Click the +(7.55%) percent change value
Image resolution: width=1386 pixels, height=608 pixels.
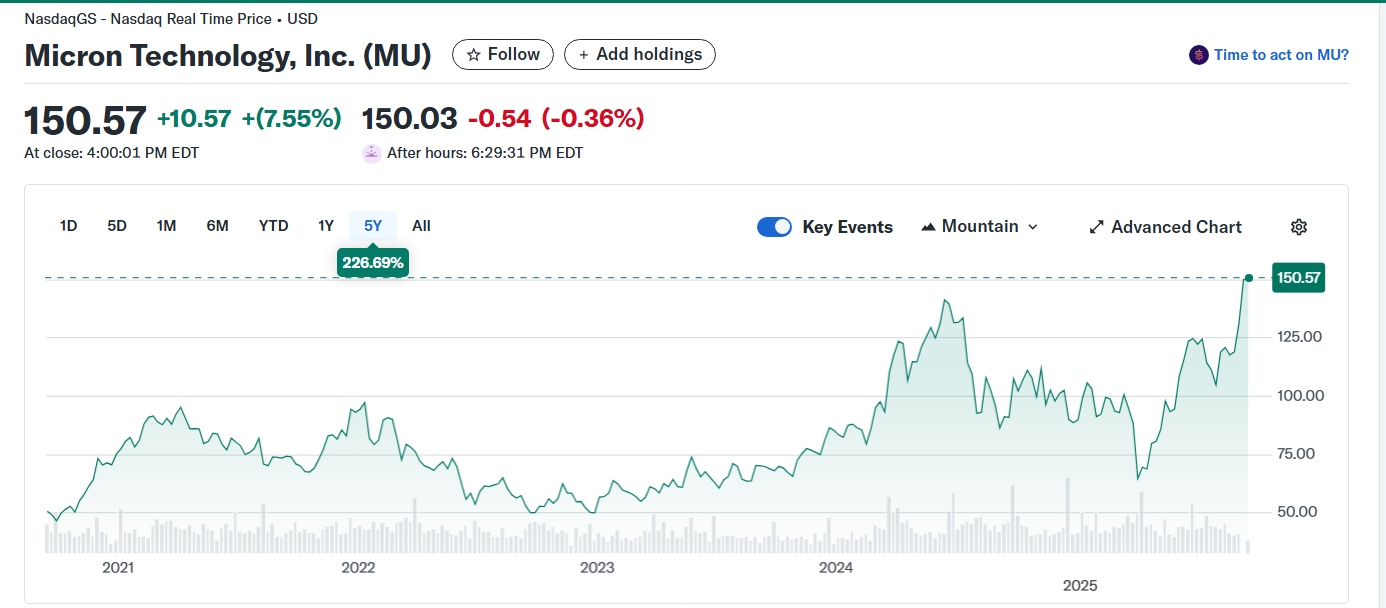(292, 119)
